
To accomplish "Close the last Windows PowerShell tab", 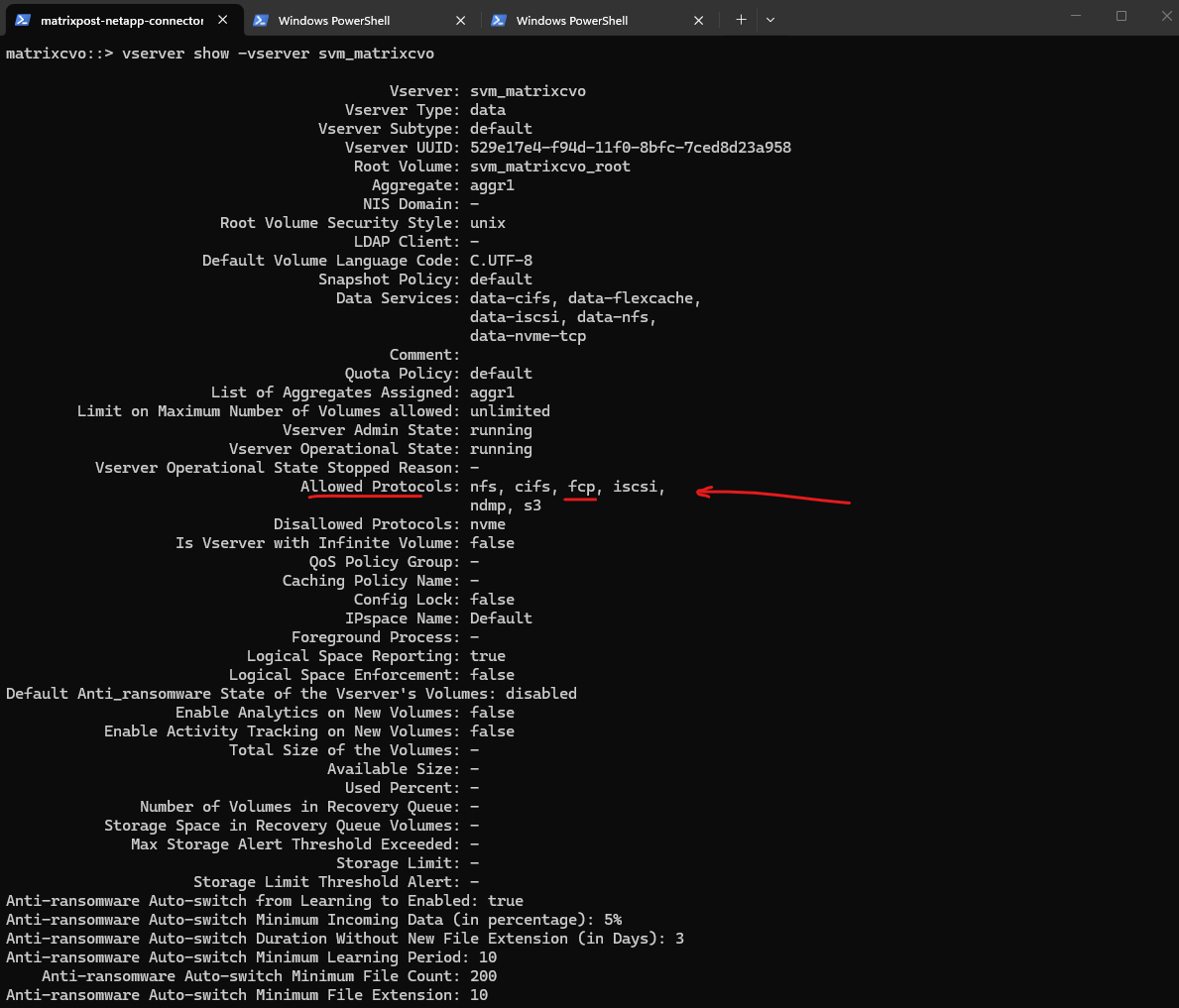I will (699, 20).
